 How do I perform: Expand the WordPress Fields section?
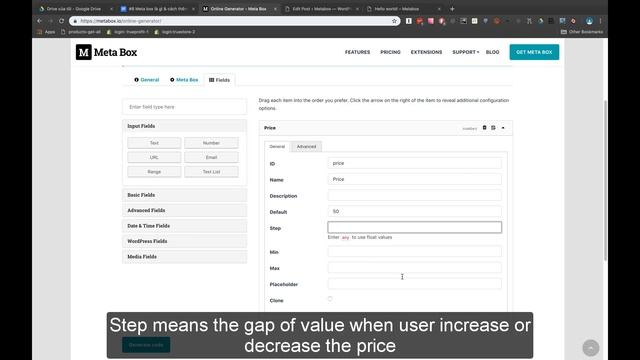[184, 241]
